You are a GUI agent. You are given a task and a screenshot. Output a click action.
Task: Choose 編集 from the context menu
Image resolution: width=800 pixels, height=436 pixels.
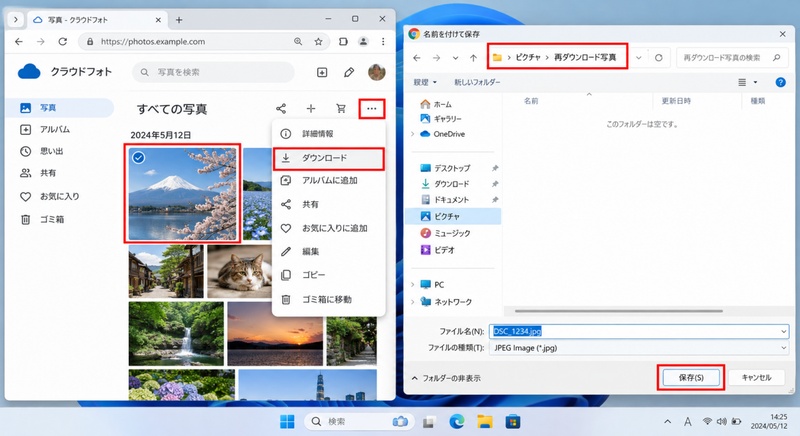click(329, 251)
